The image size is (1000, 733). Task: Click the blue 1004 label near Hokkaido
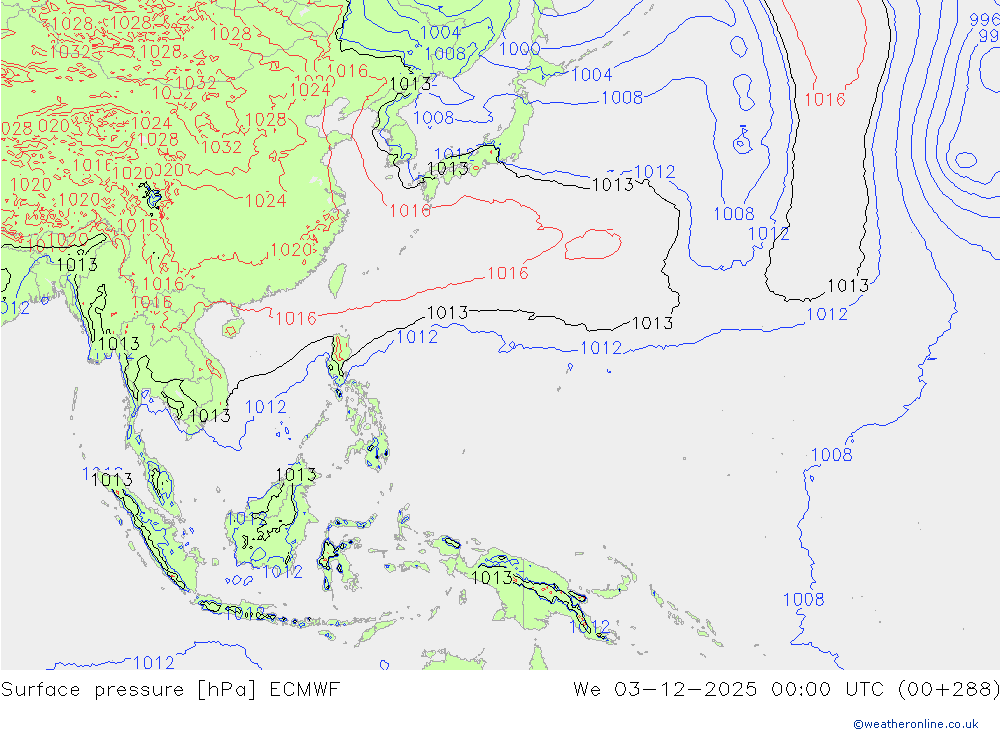pyautogui.click(x=592, y=75)
